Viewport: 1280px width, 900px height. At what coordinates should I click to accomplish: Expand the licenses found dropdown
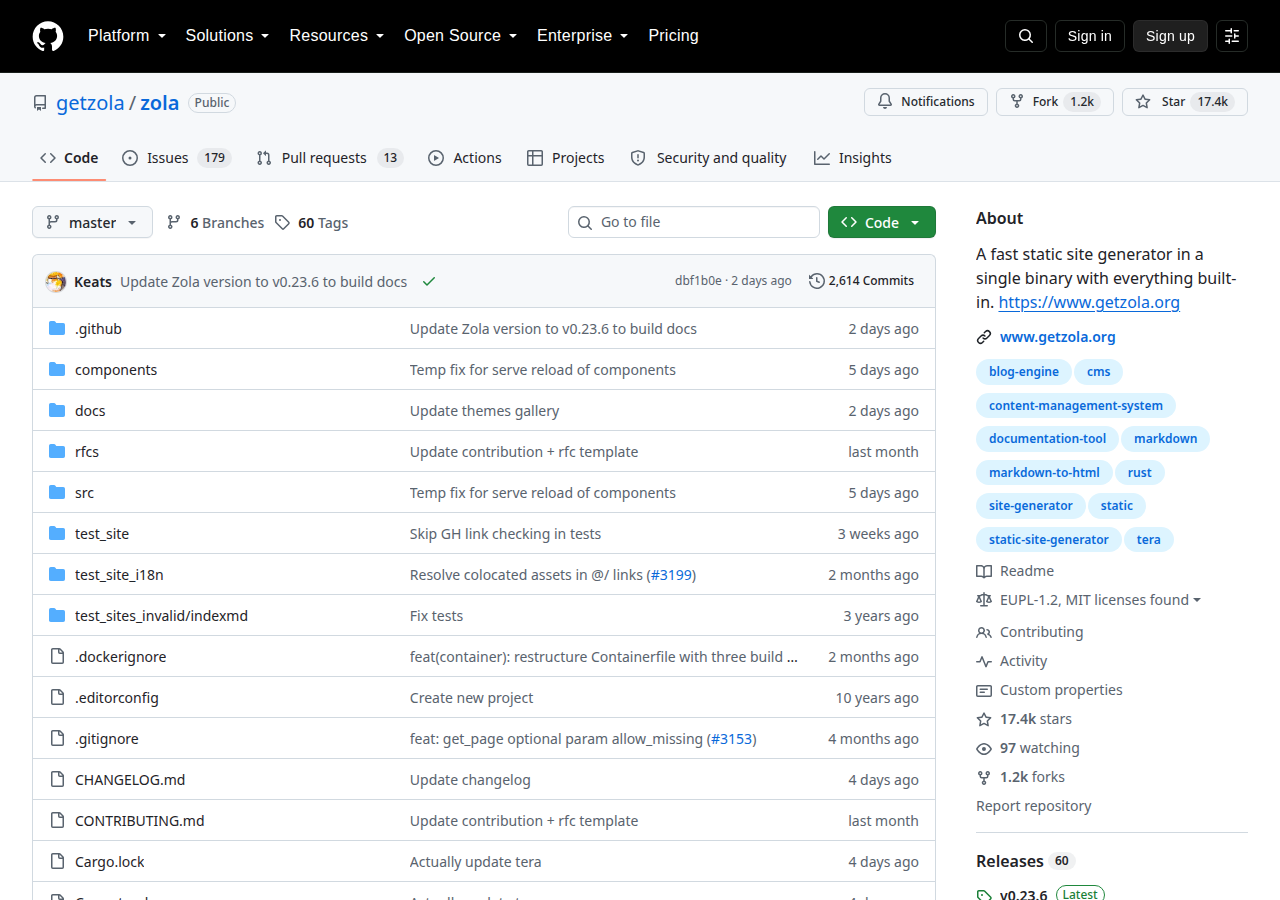tap(1089, 600)
